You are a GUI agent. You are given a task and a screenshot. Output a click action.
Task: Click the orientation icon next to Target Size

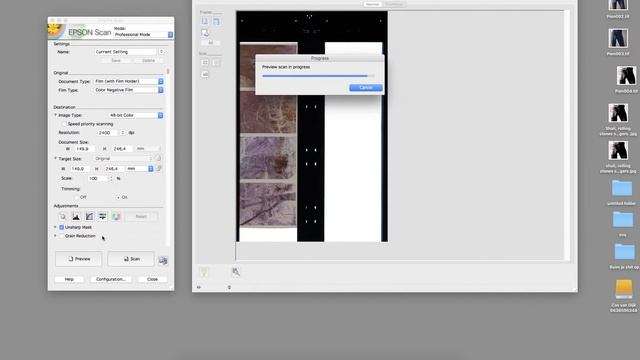(158, 158)
